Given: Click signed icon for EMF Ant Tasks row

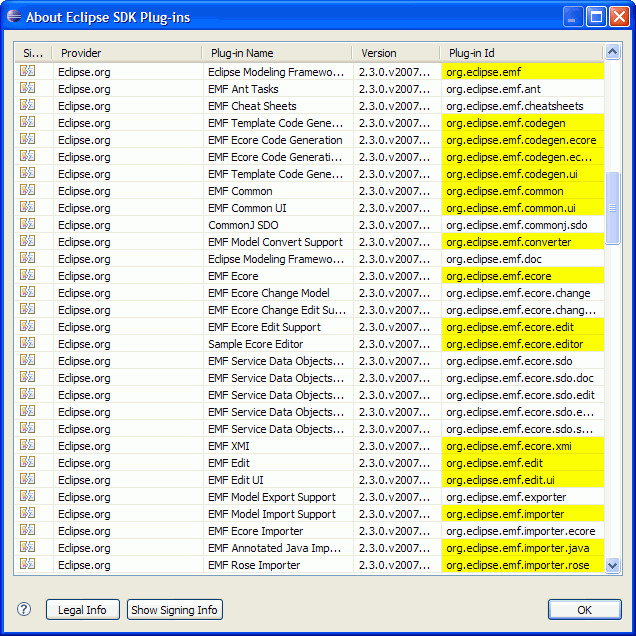Looking at the screenshot, I should coord(28,89).
